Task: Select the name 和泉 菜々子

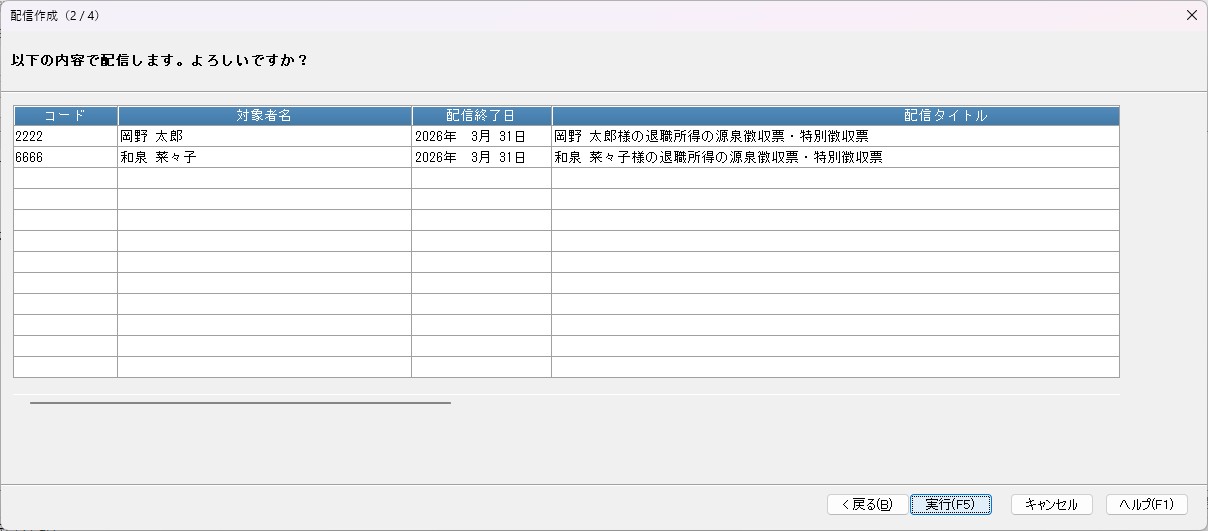Action: point(264,157)
